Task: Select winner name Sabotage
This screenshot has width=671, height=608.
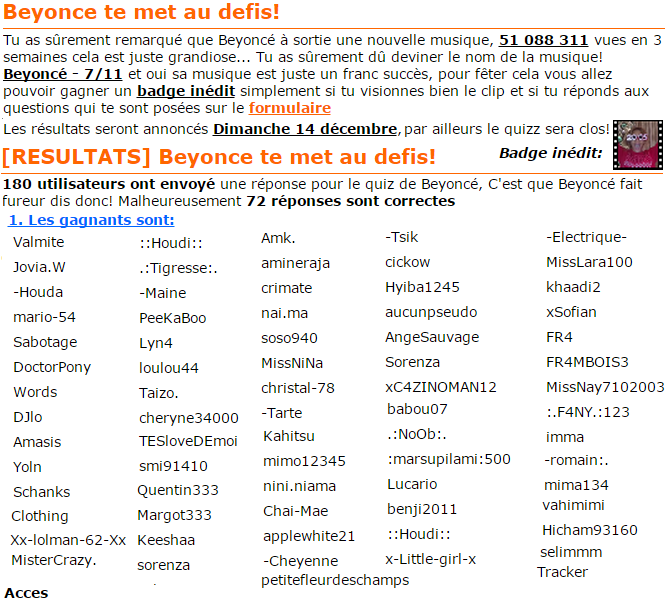Action: coord(45,342)
